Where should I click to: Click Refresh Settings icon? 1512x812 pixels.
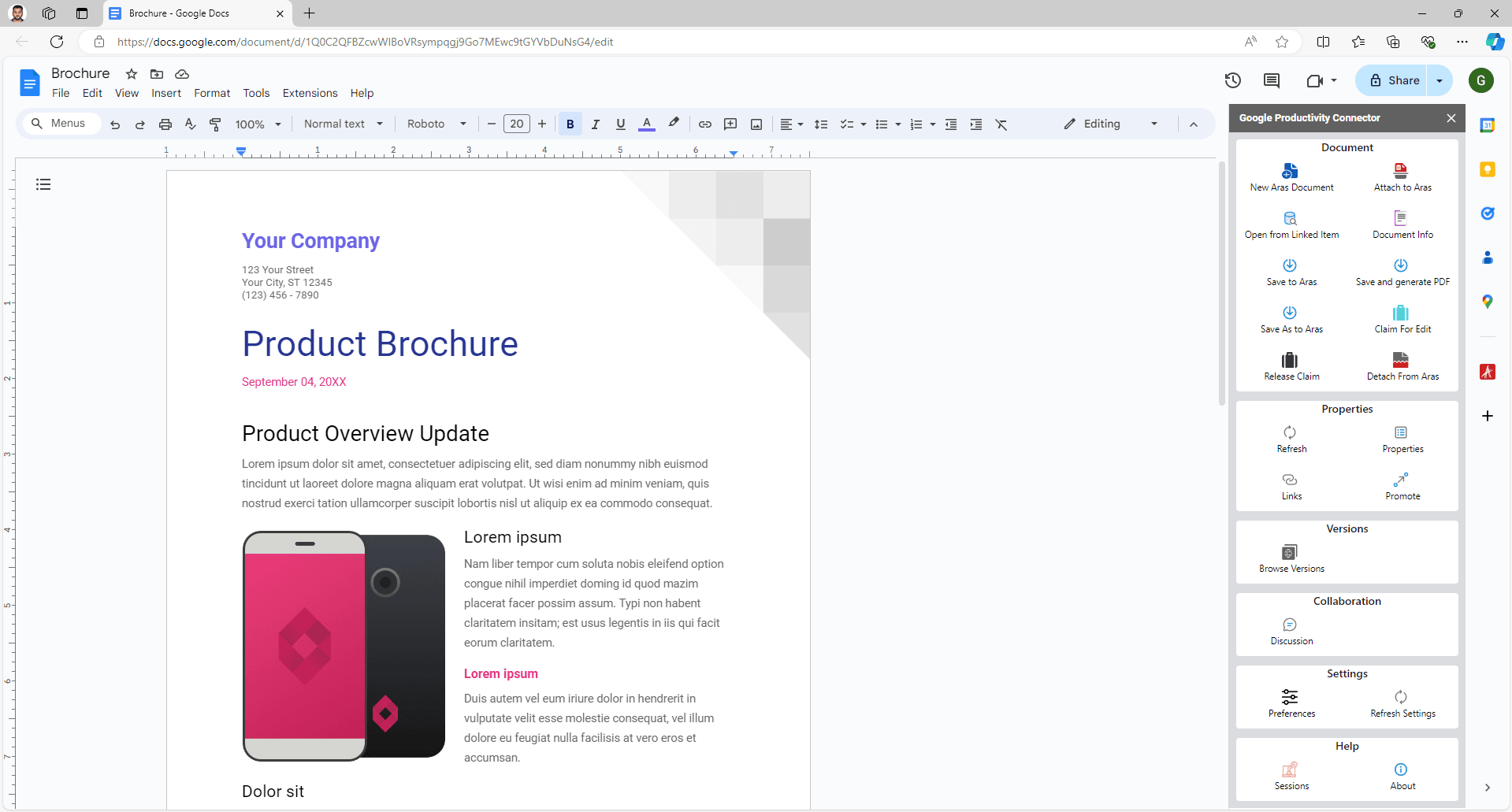pos(1400,697)
